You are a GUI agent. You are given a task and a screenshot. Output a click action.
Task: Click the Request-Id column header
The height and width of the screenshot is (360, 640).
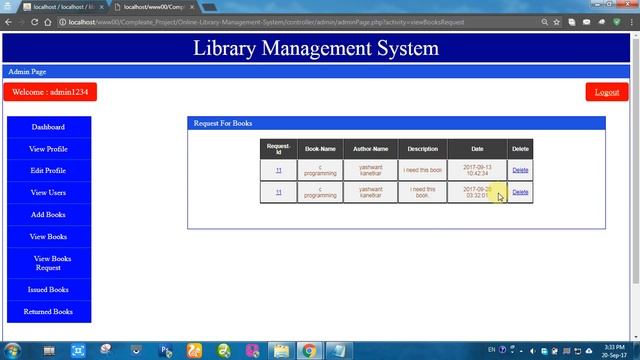pyautogui.click(x=278, y=149)
